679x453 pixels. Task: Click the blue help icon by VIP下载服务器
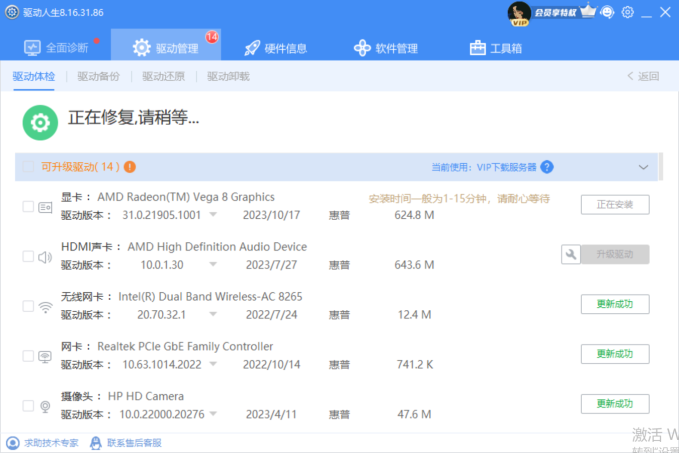[x=547, y=167]
